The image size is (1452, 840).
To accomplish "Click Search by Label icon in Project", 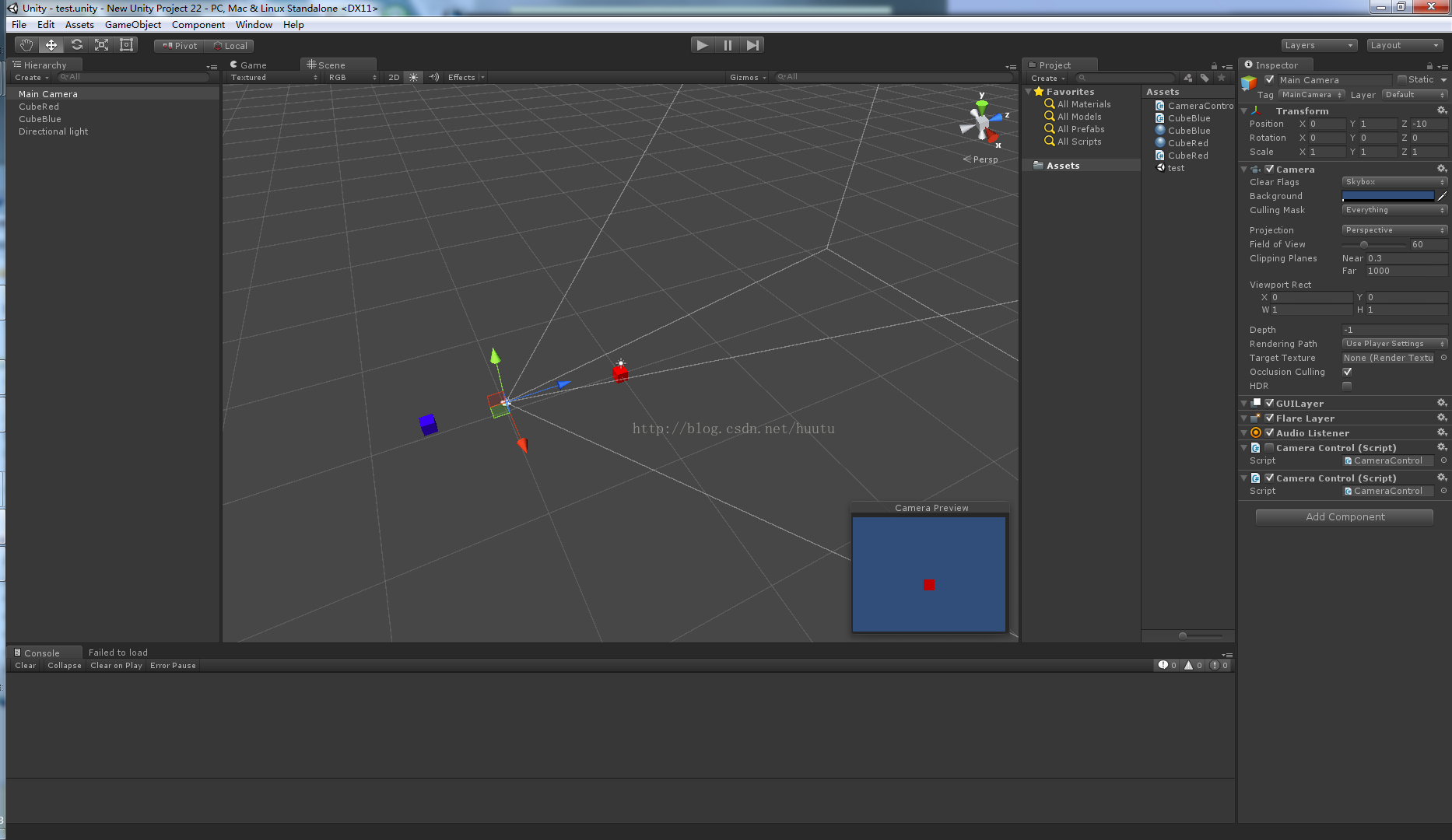I will pyautogui.click(x=1205, y=78).
